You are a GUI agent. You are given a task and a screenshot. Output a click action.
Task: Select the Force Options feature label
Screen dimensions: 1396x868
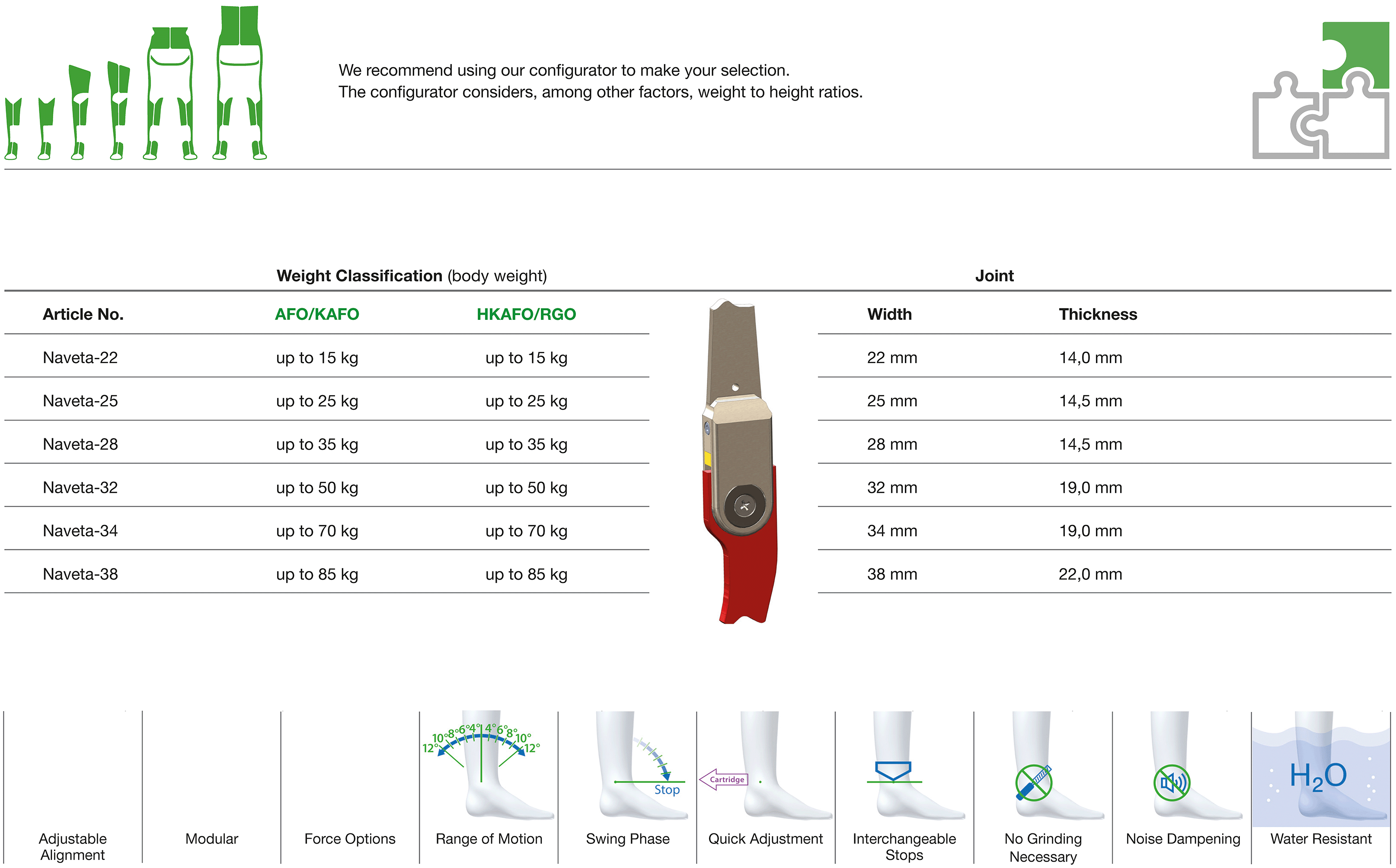(350, 839)
